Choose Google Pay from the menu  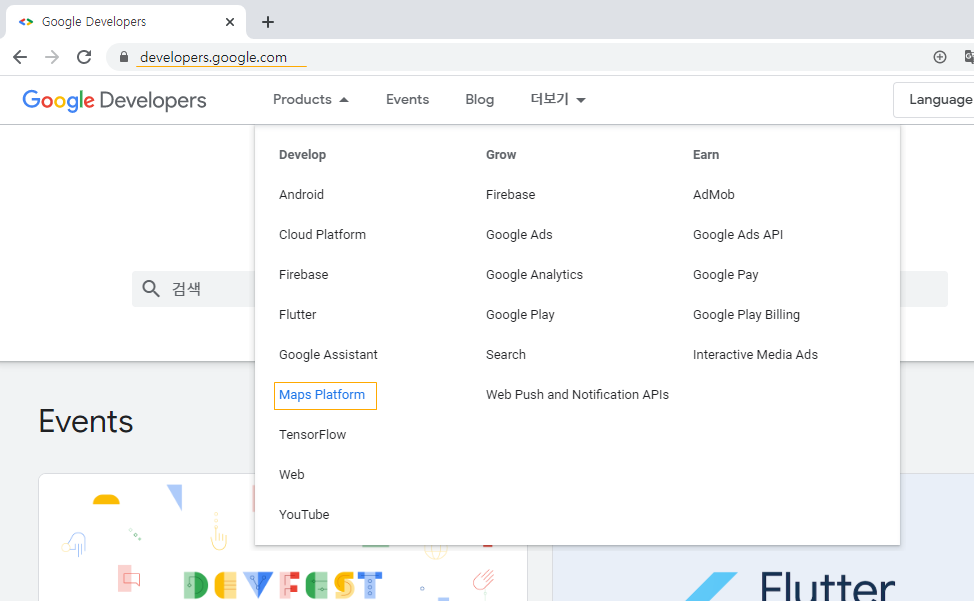click(726, 274)
